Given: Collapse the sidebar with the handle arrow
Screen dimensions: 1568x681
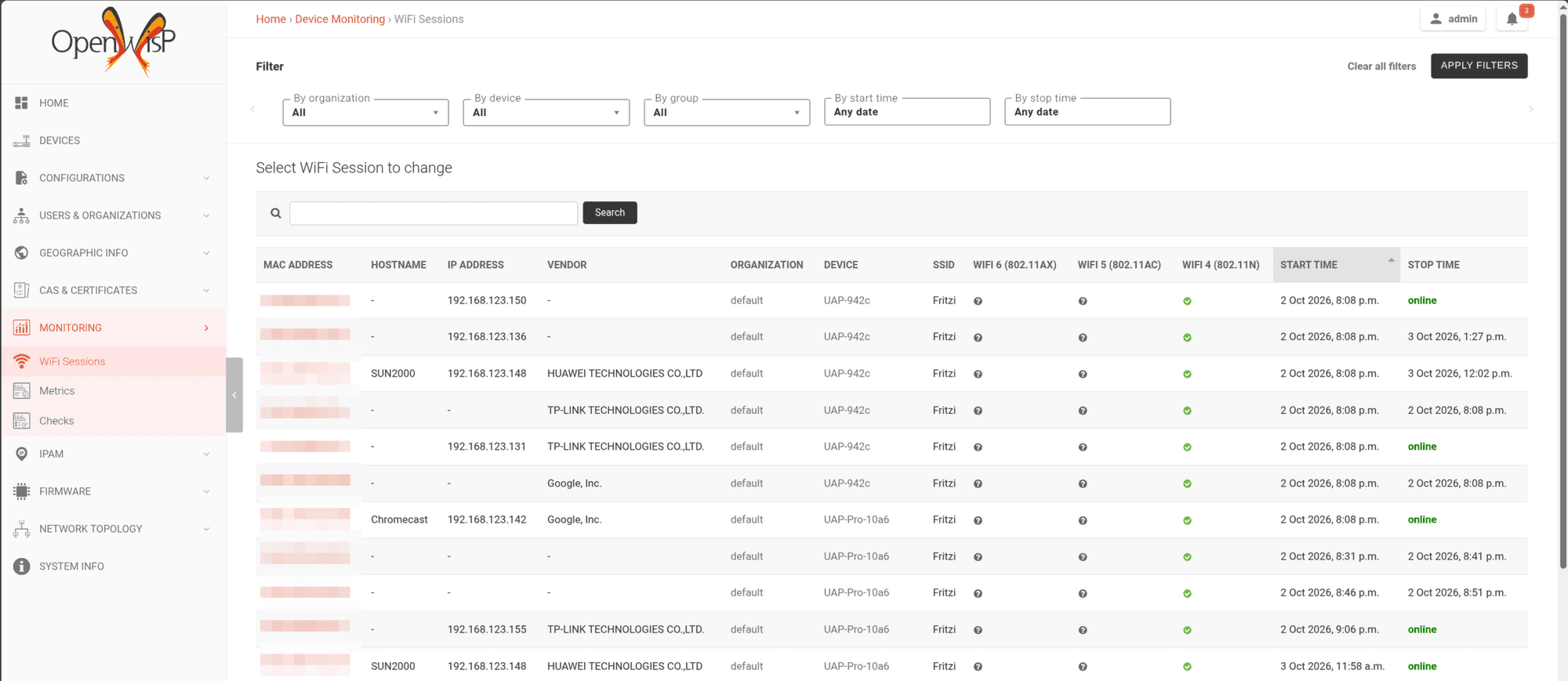Looking at the screenshot, I should pos(234,395).
